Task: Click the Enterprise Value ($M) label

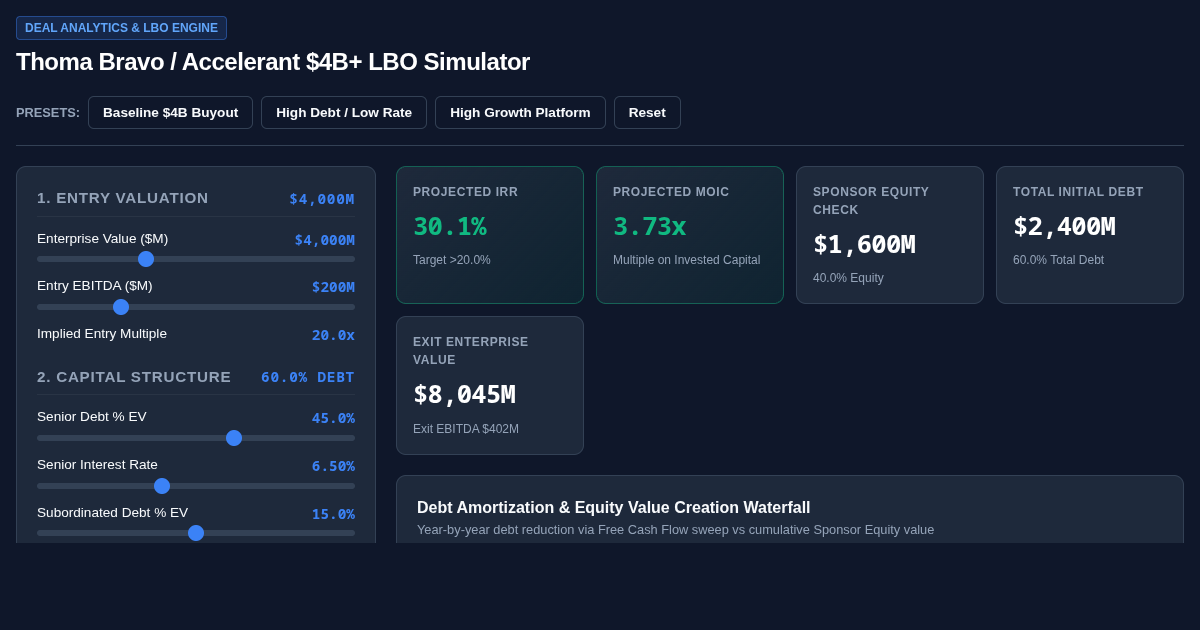Action: pos(103,239)
